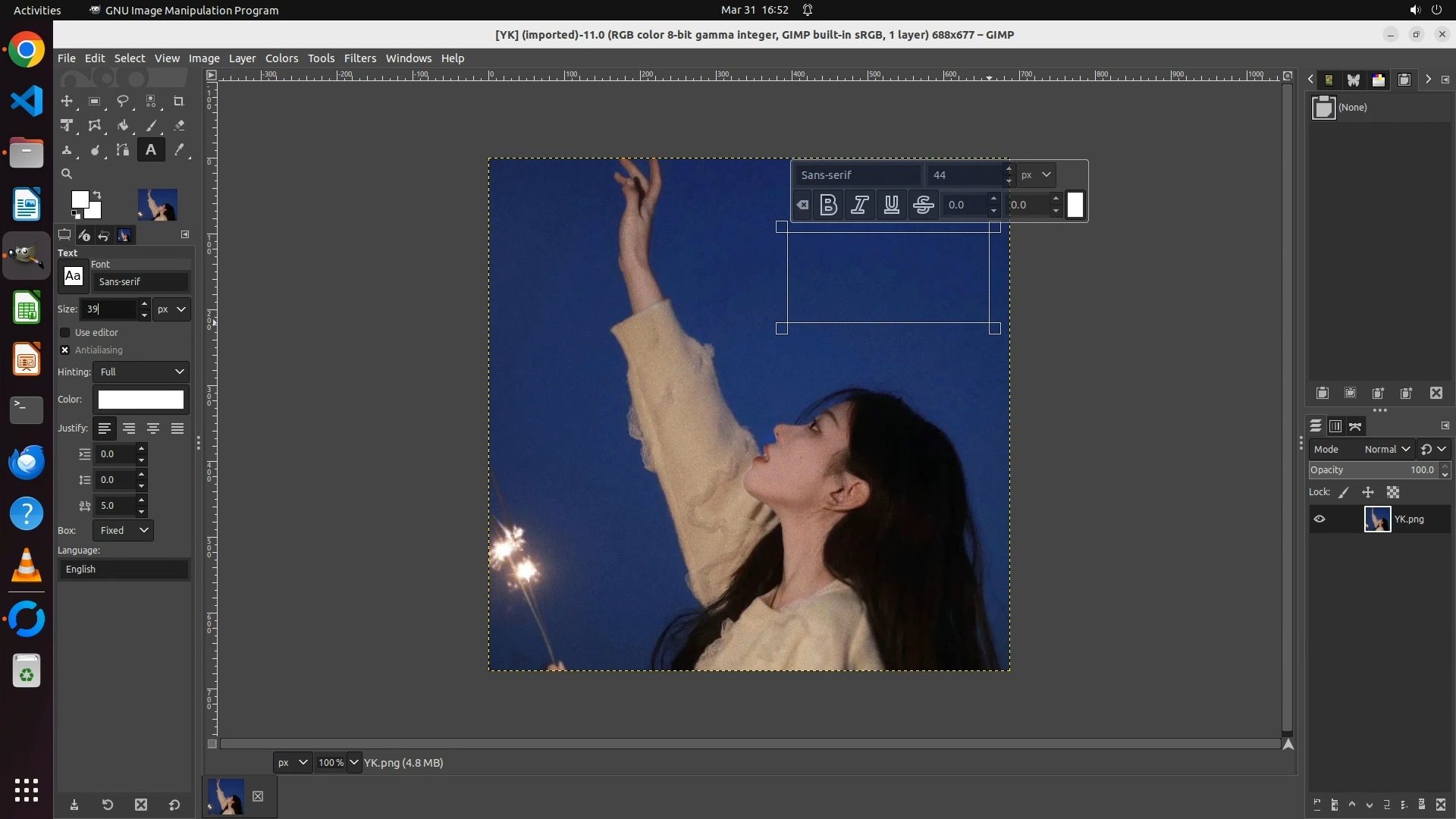The width and height of the screenshot is (1456, 819).
Task: Activate the Zoom magnifier tool
Action: click(67, 174)
